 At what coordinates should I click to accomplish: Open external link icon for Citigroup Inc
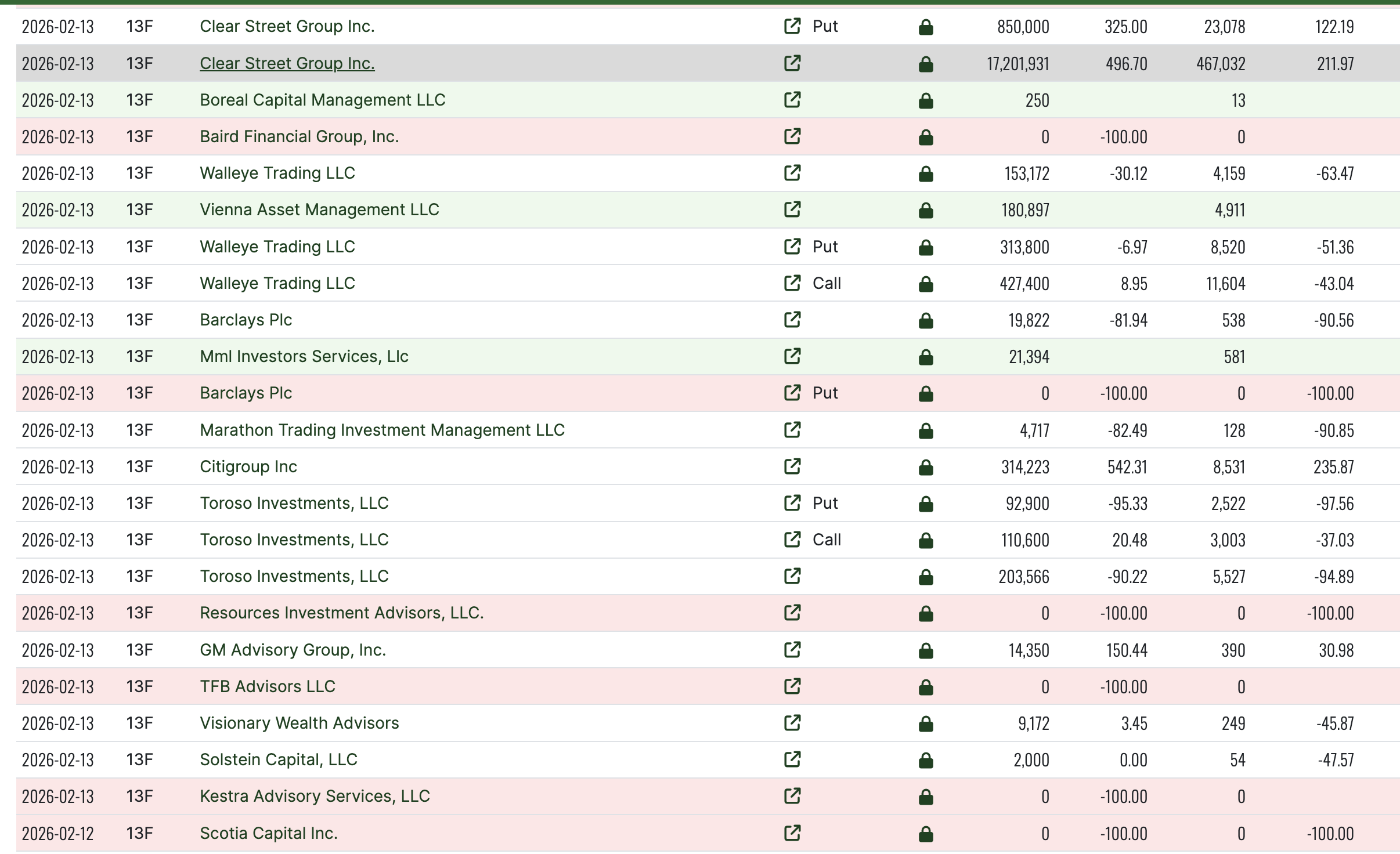(x=792, y=466)
